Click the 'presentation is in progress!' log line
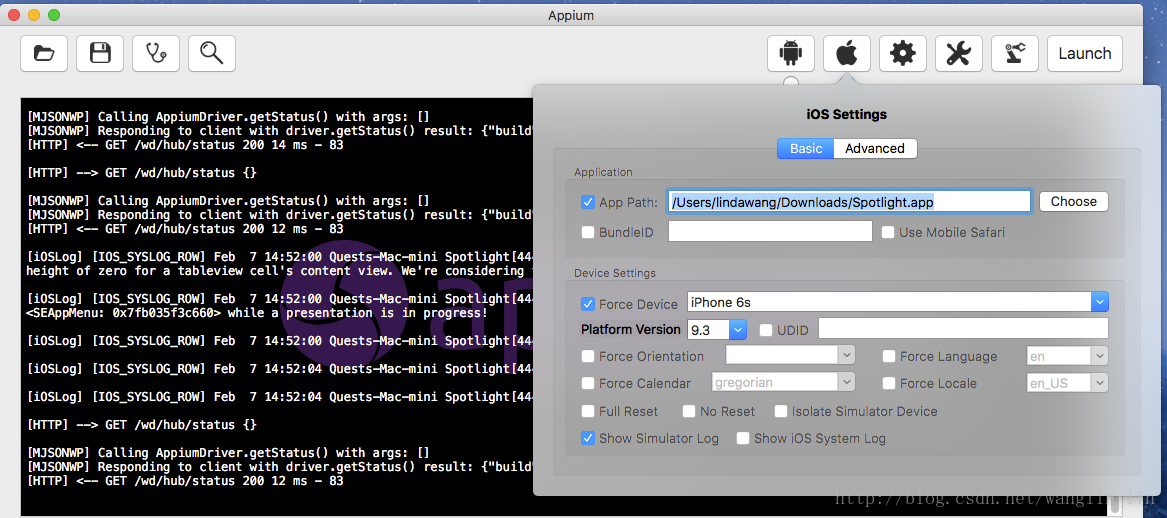The height and width of the screenshot is (518, 1167). 257,313
